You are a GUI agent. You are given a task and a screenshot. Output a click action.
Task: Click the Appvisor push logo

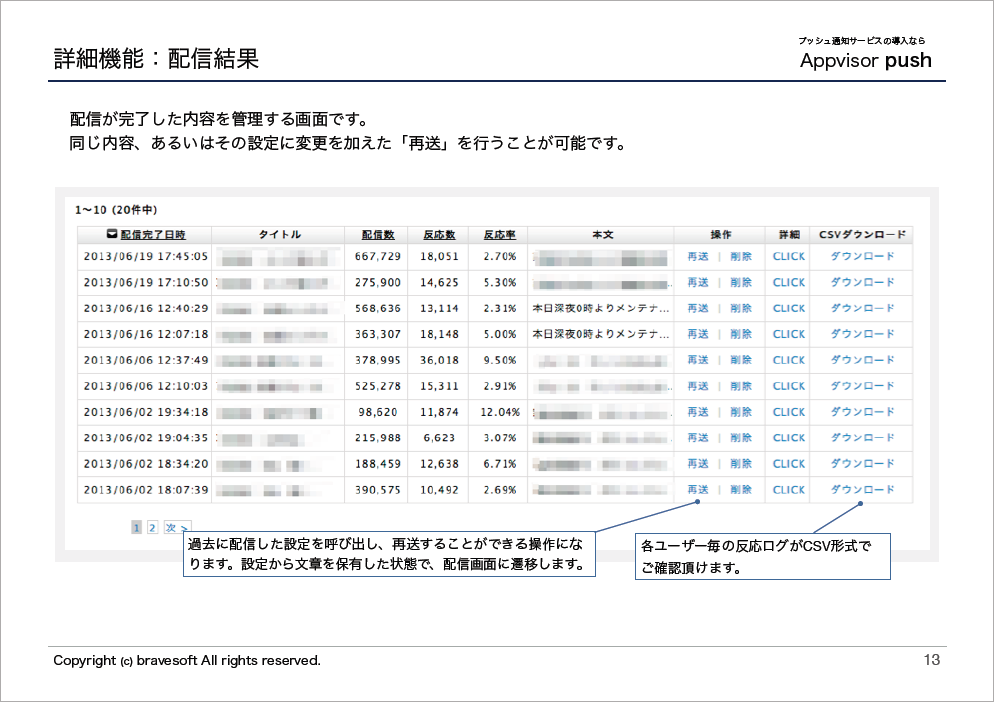[865, 55]
